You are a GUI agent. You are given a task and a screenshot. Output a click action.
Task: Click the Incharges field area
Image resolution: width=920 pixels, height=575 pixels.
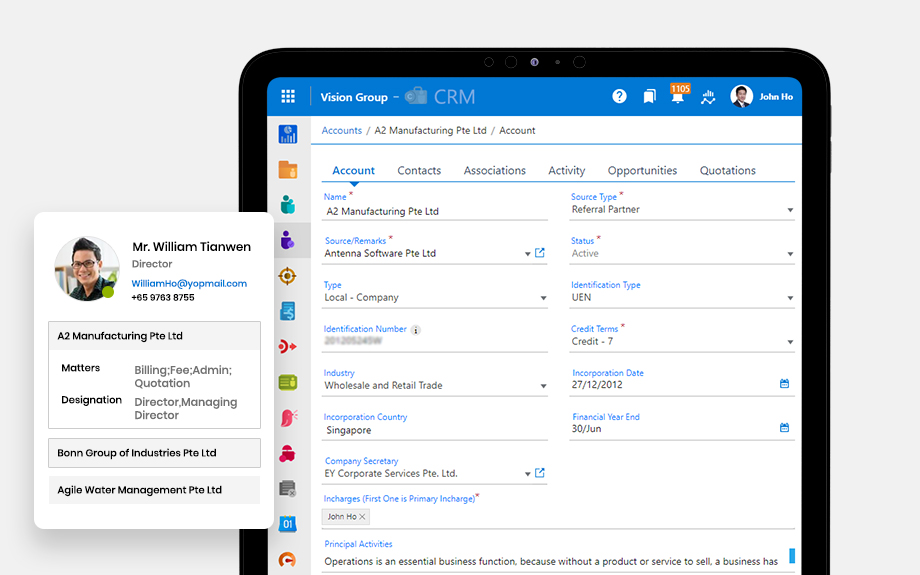tap(558, 517)
